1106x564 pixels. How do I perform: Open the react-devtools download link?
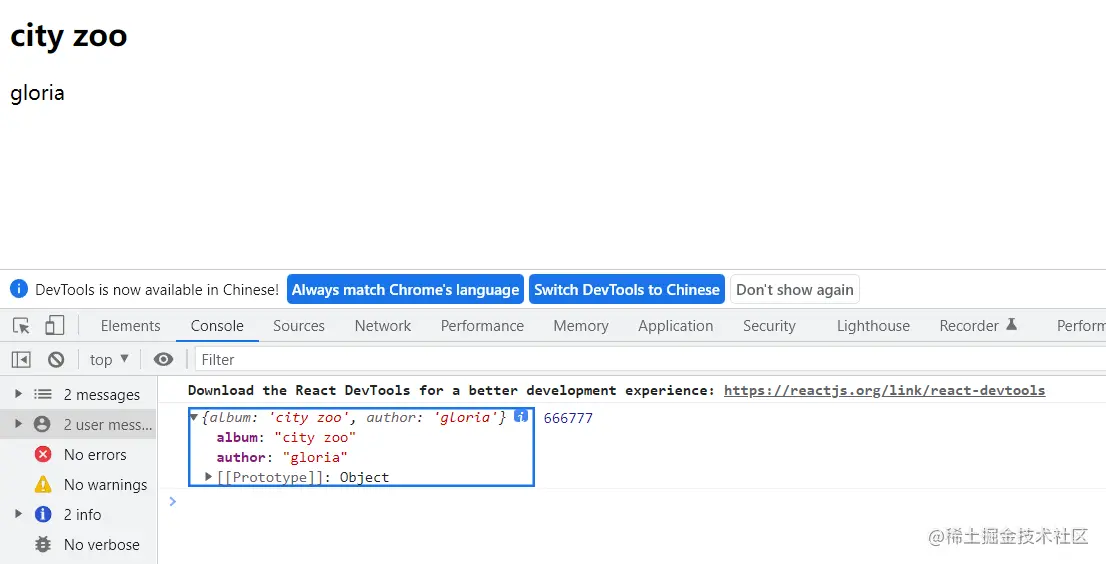[x=885, y=390]
